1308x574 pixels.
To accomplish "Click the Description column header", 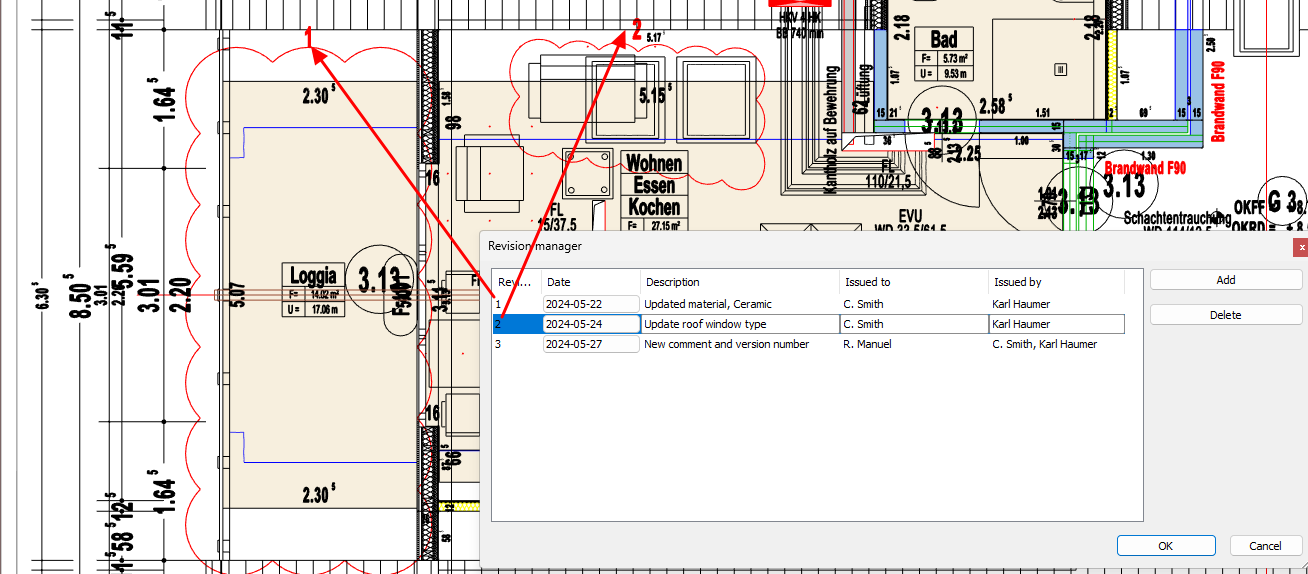I will [738, 282].
